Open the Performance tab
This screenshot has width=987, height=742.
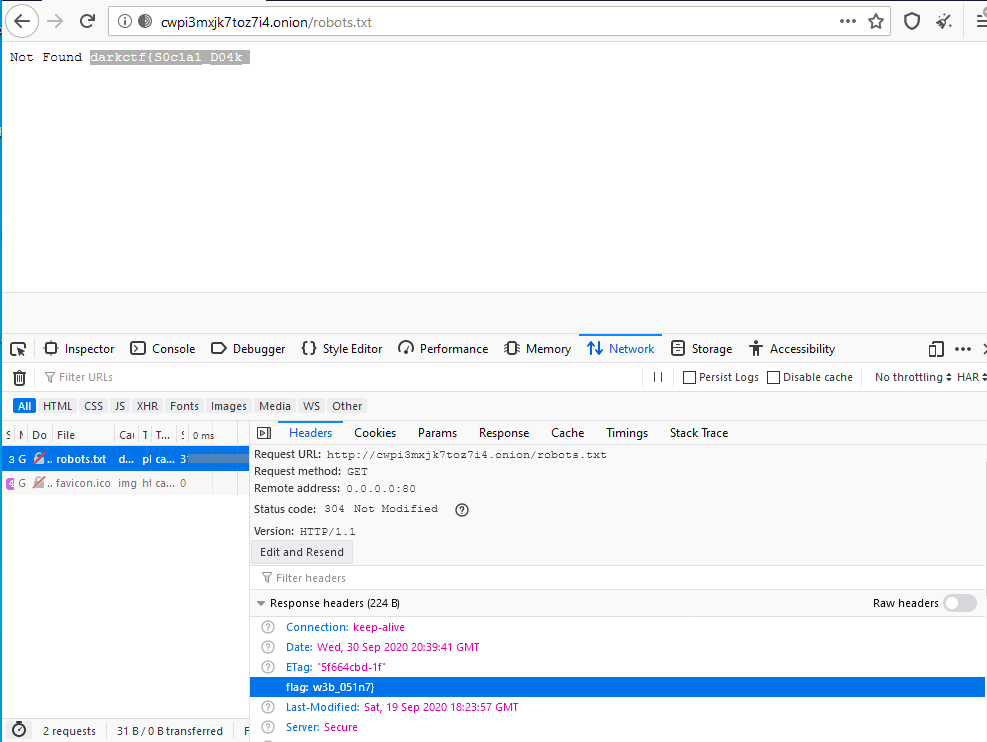(x=443, y=349)
